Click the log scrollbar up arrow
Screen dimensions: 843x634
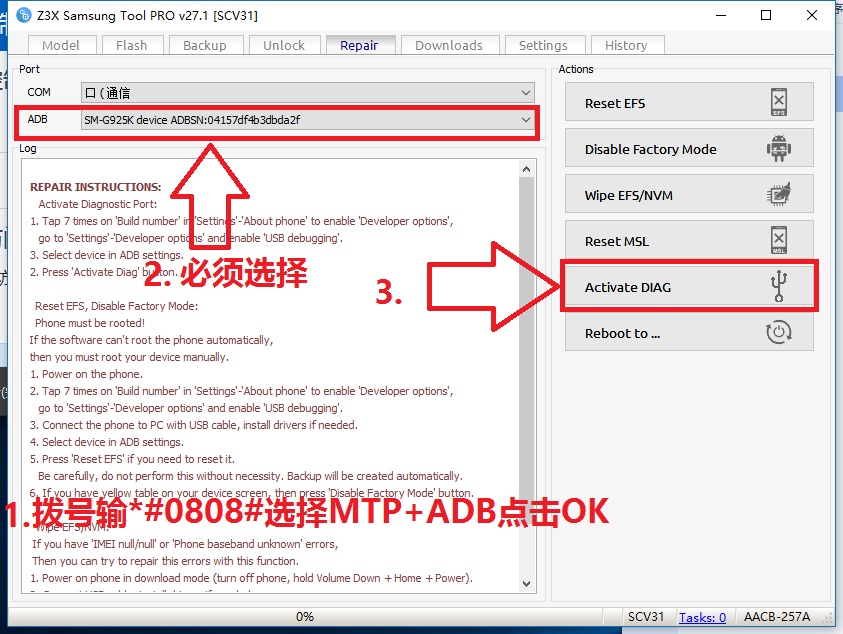point(526,169)
